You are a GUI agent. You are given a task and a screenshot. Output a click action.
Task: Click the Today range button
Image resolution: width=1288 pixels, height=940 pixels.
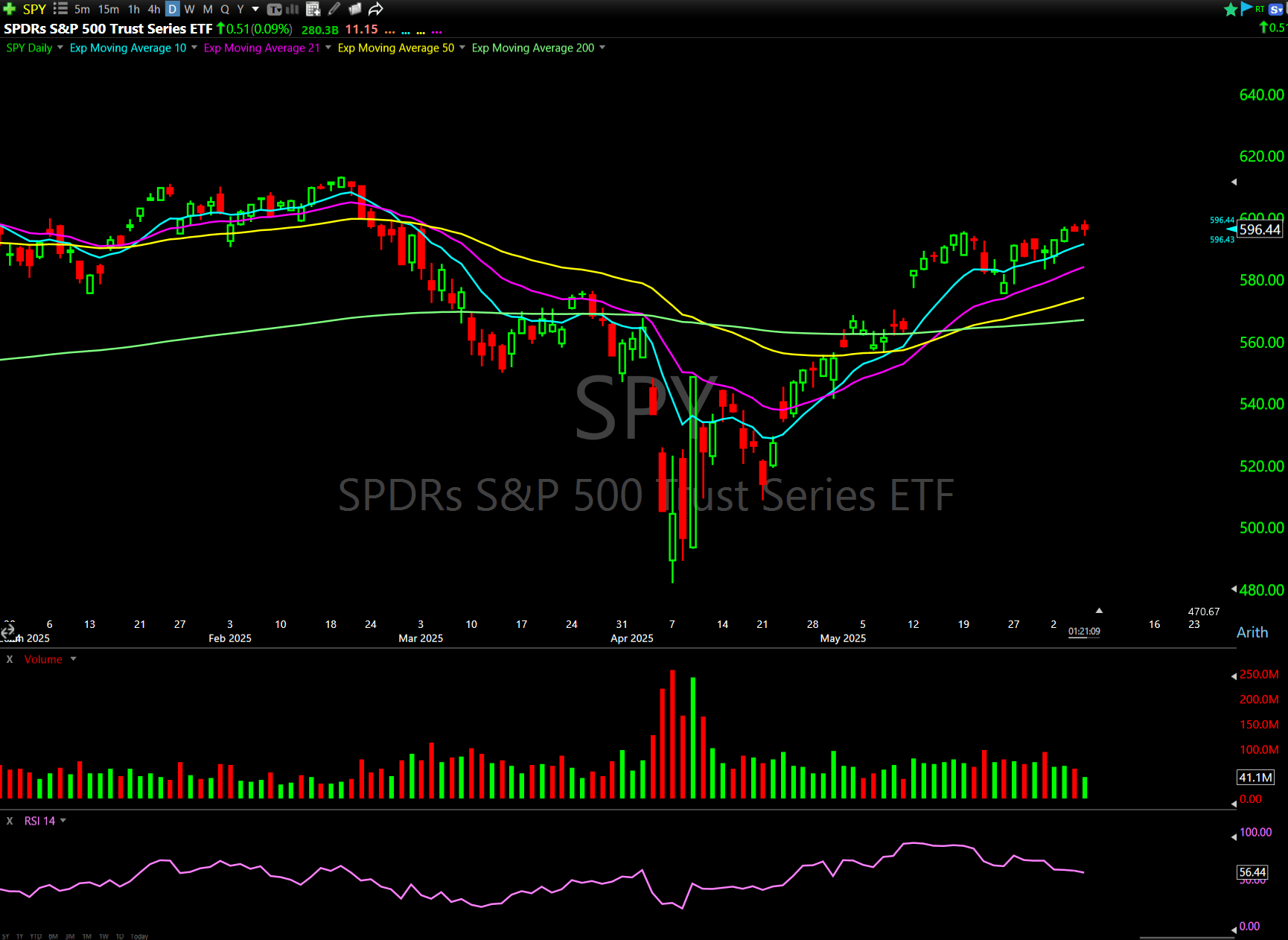point(139,936)
